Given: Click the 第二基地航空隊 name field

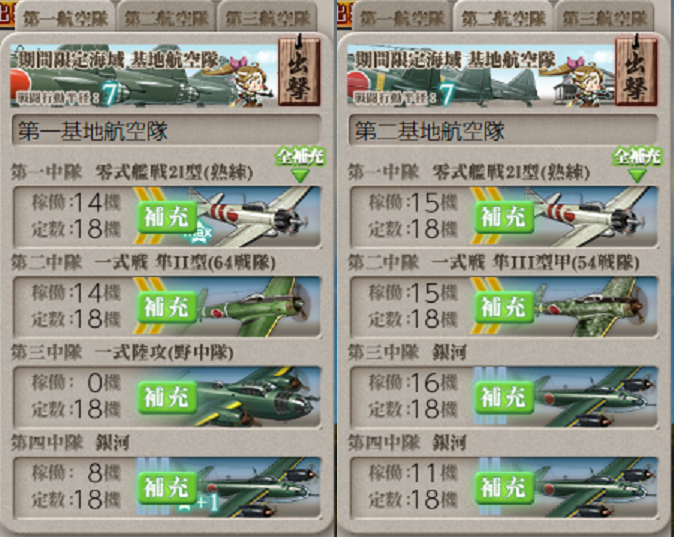Looking at the screenshot, I should coord(504,131).
